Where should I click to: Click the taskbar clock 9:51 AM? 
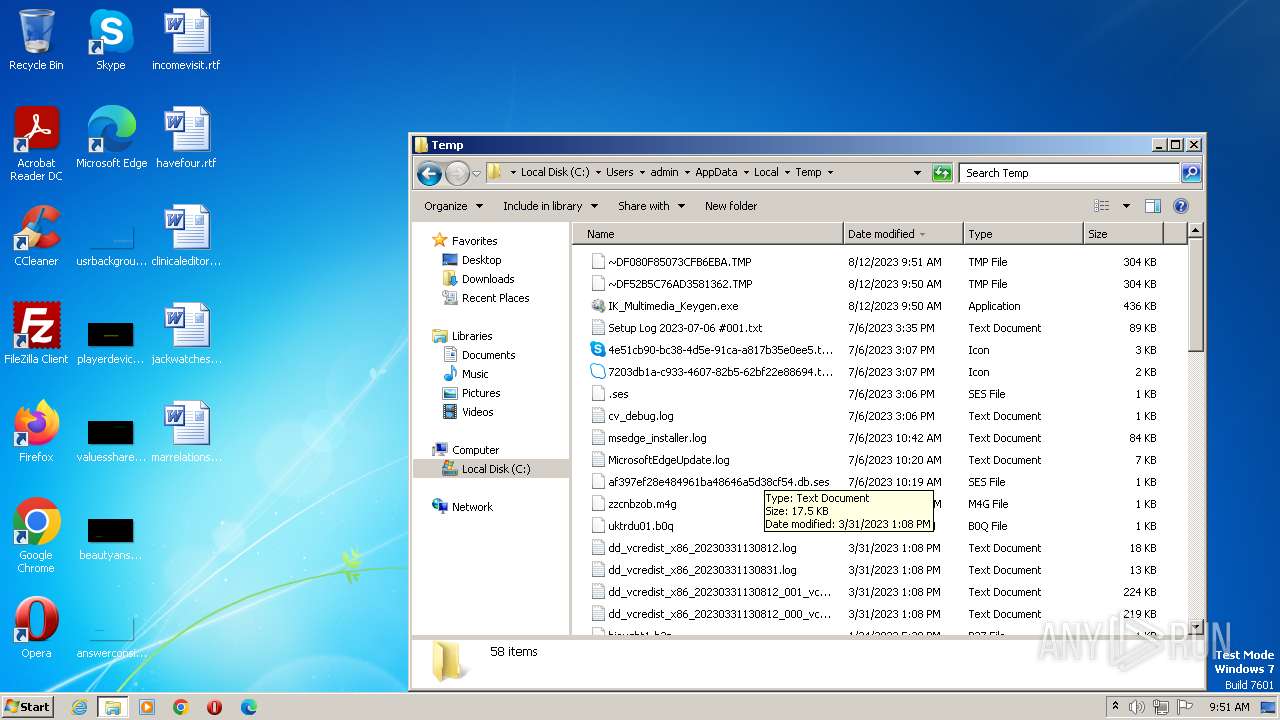click(x=1229, y=707)
